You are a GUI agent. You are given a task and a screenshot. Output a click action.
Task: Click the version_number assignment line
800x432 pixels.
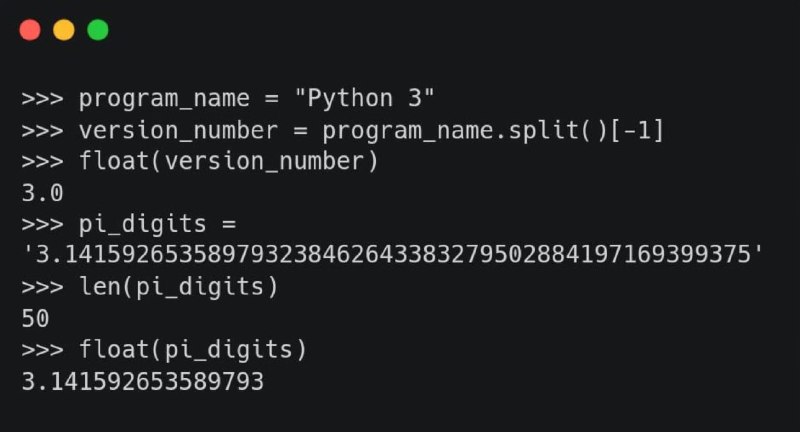pyautogui.click(x=342, y=130)
